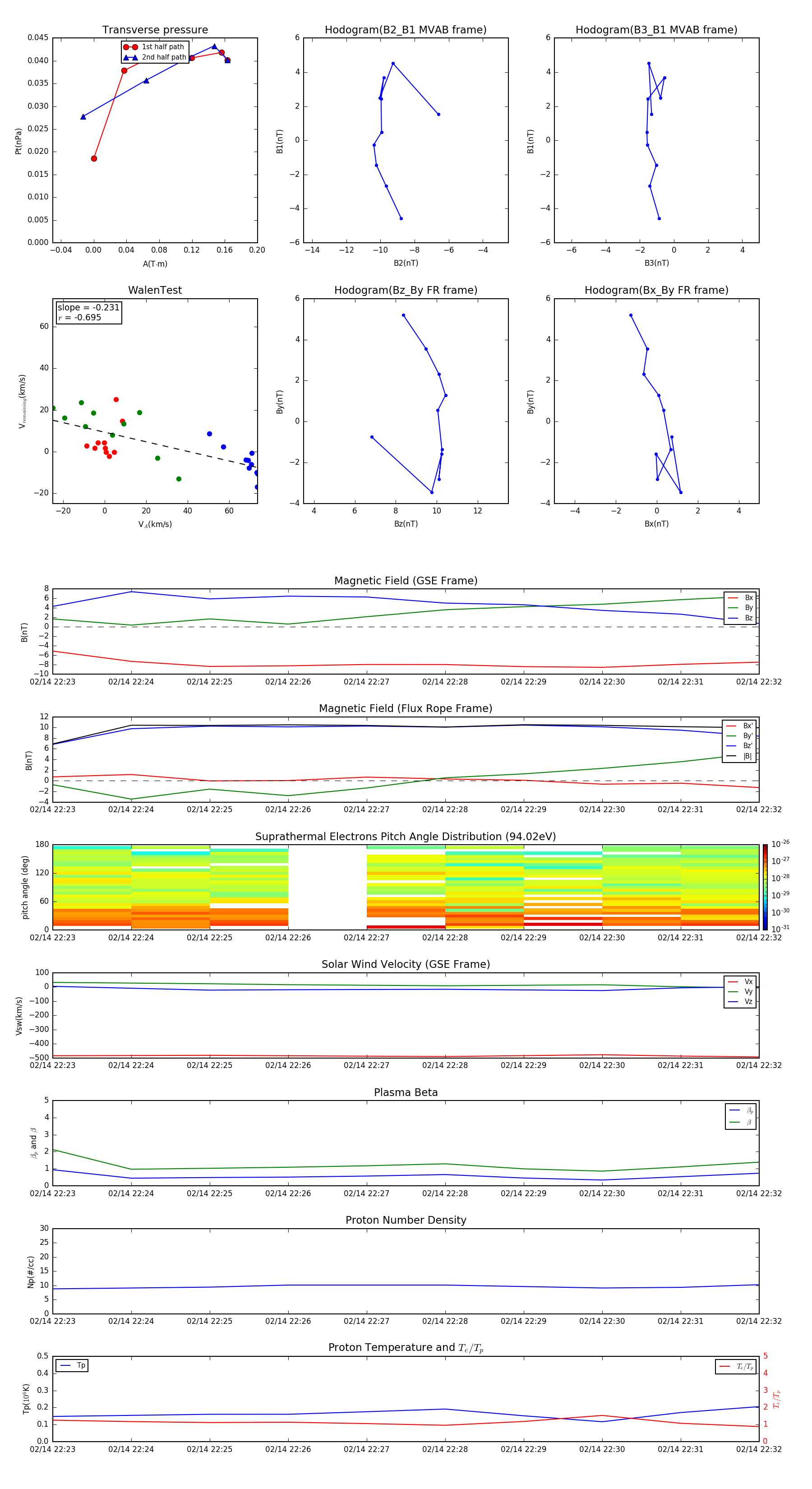The height and width of the screenshot is (1489, 812).
Task: Select the Bz' legend entry in Flux Rope panel
Action: point(739,746)
